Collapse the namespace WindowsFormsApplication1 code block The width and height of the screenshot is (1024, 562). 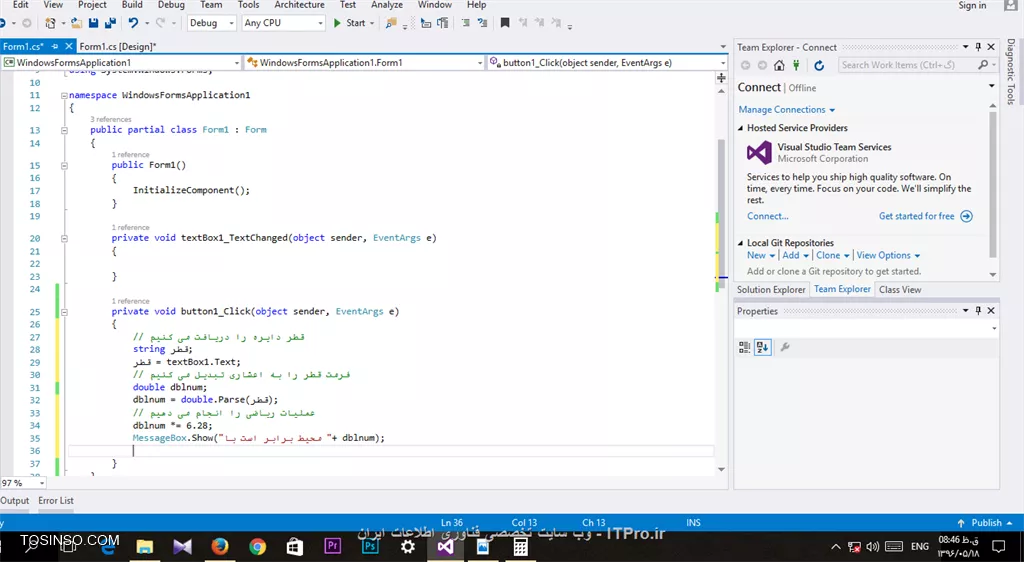(x=64, y=95)
